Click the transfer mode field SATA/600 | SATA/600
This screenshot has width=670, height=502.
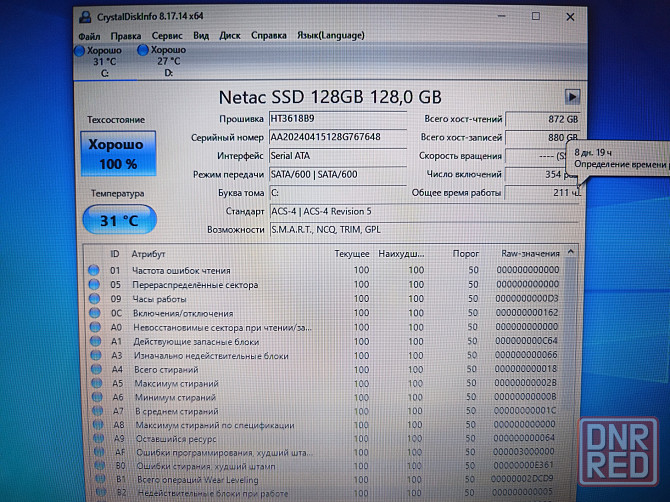(x=338, y=174)
